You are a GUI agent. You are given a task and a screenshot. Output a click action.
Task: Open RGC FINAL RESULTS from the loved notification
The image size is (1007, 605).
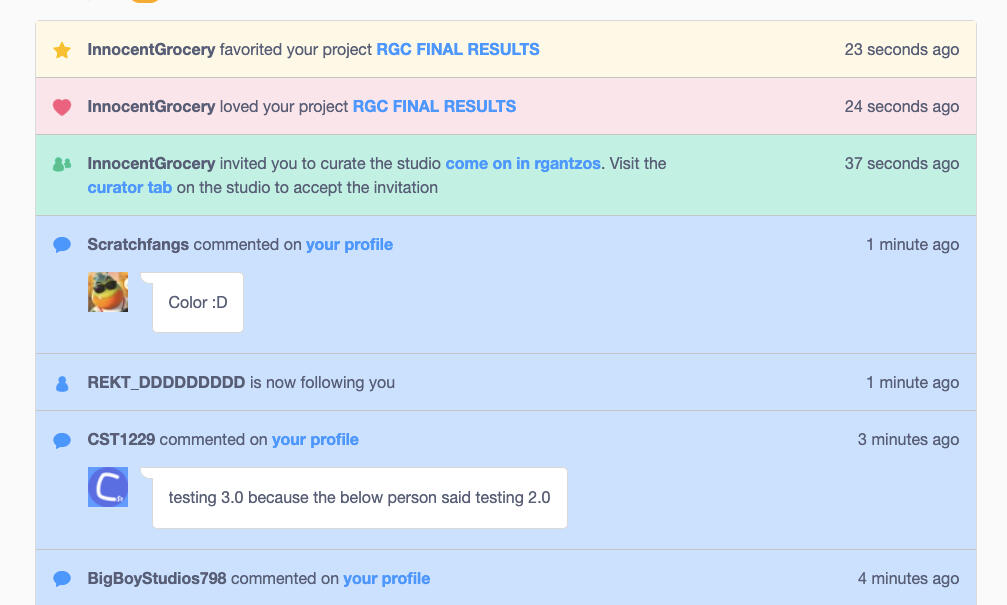pos(434,106)
